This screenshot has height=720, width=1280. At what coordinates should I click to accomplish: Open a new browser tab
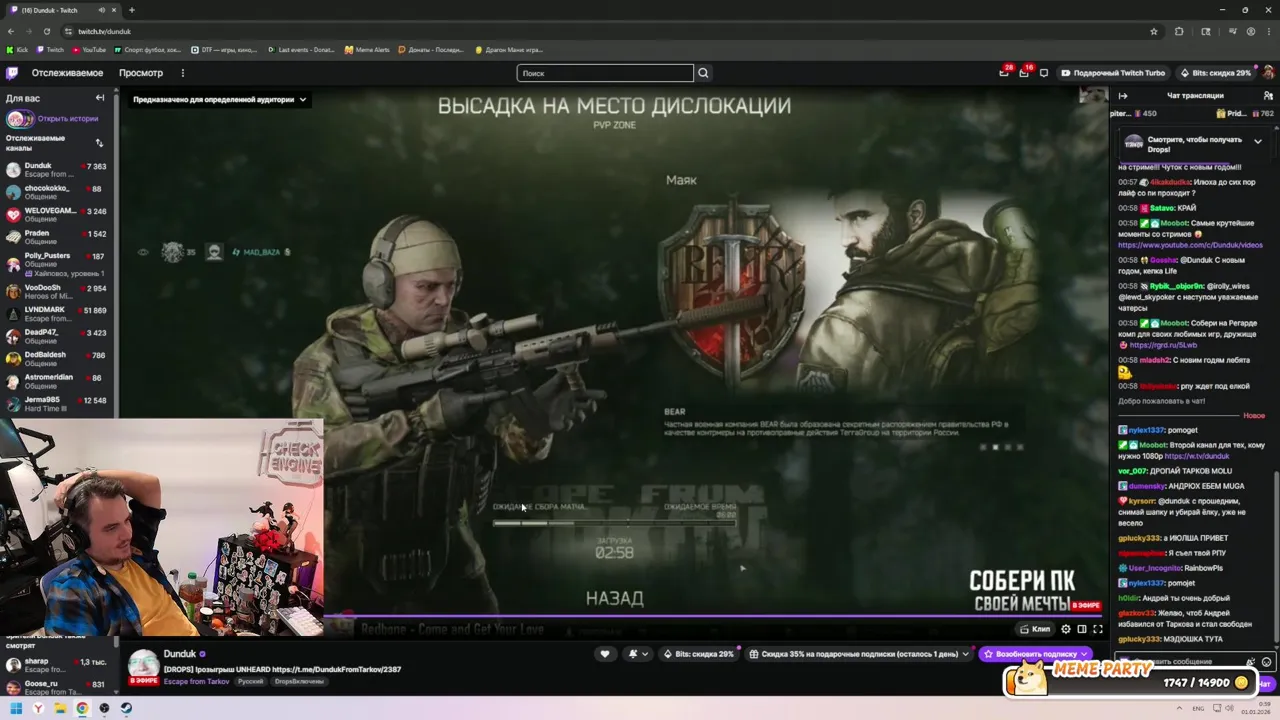pyautogui.click(x=131, y=10)
